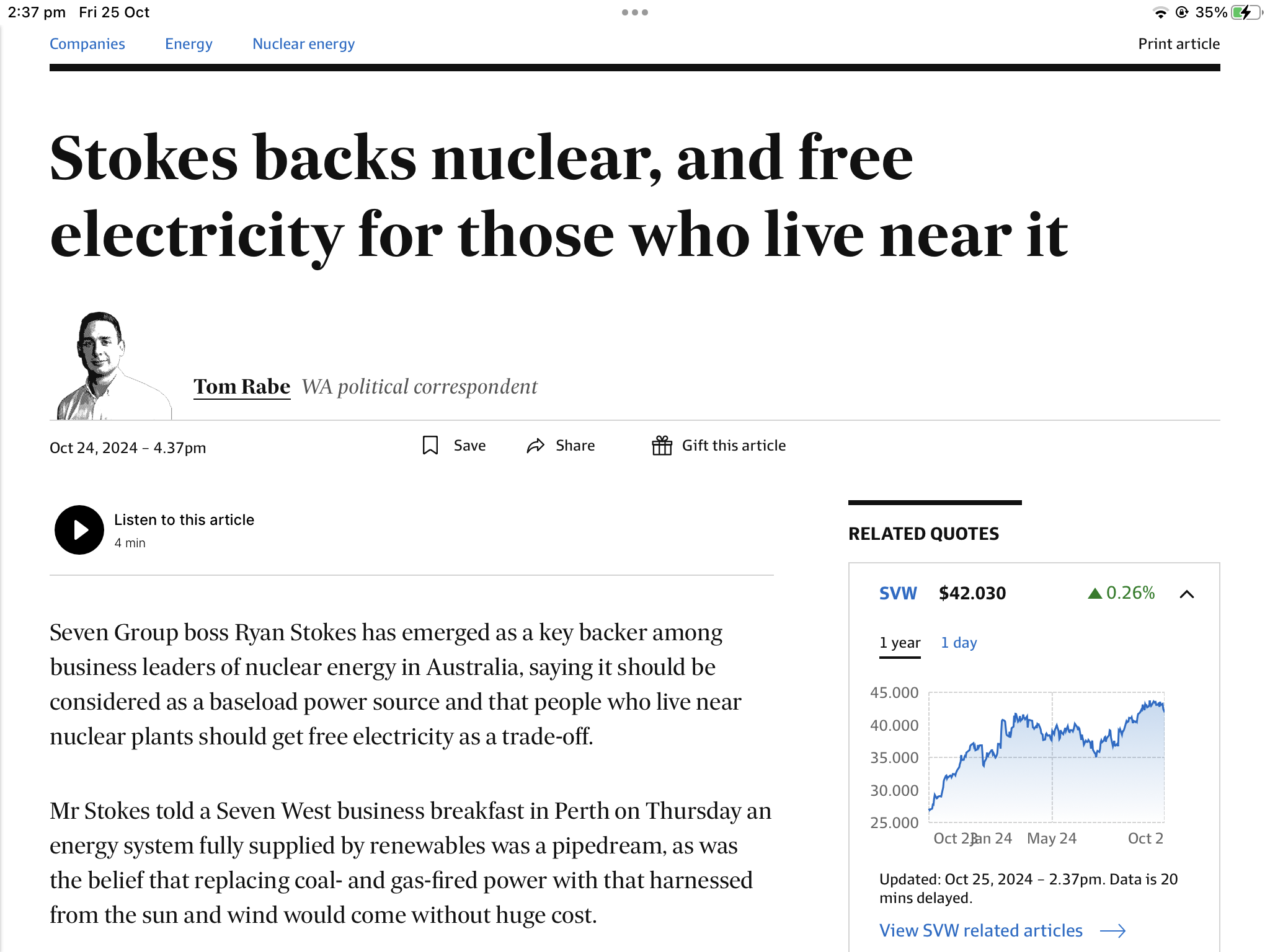Play the Listen to this article audio

pos(79,530)
